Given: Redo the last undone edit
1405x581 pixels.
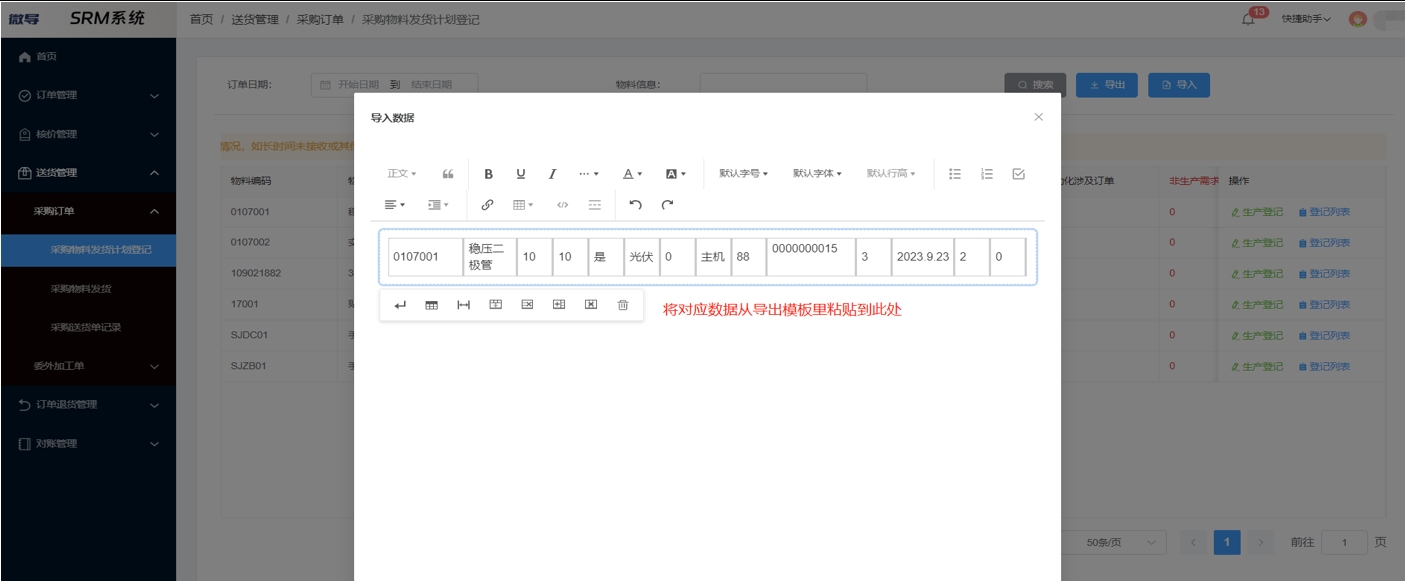Looking at the screenshot, I should point(667,205).
